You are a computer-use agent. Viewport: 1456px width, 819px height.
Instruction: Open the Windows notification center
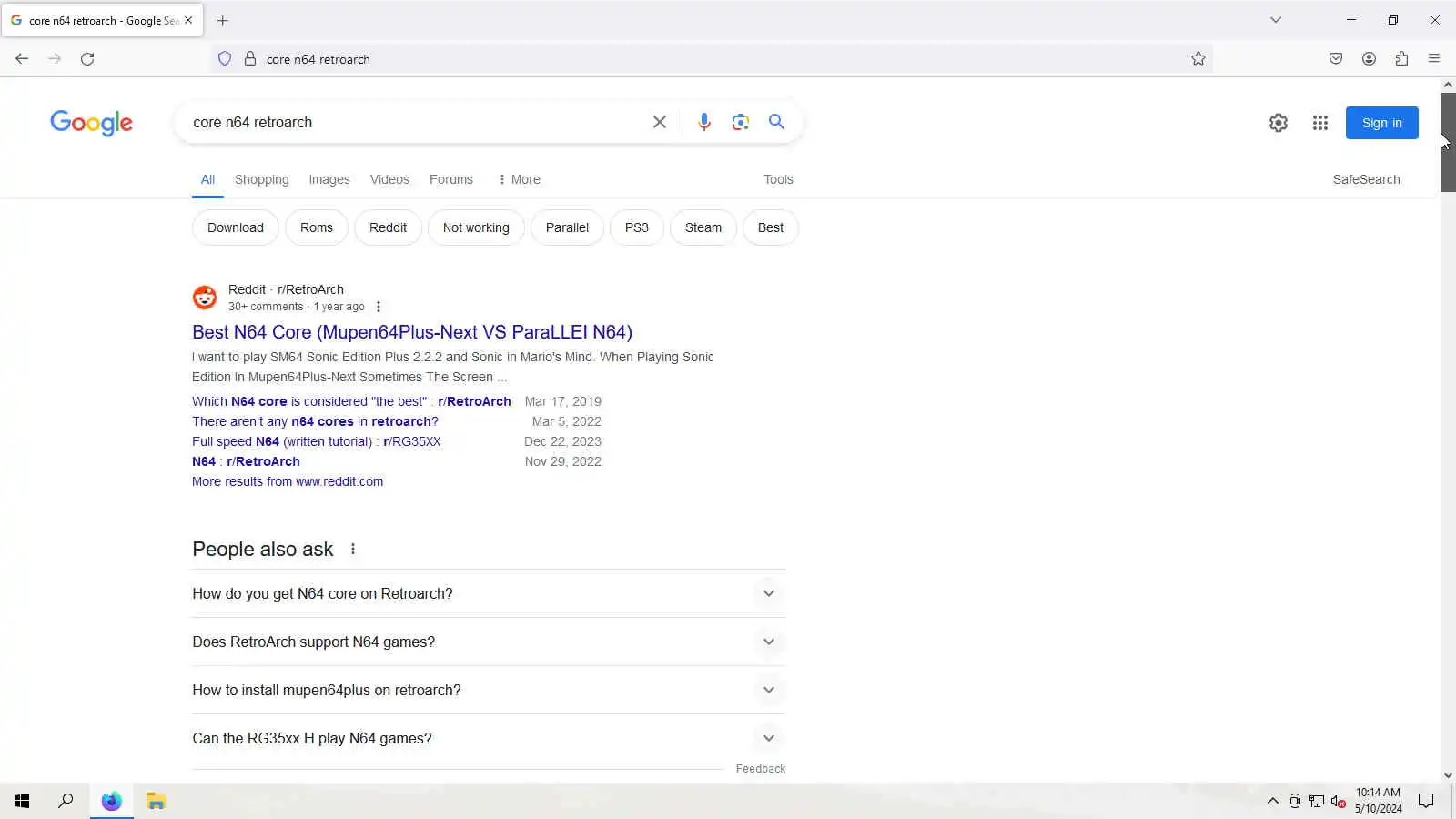[x=1426, y=801]
